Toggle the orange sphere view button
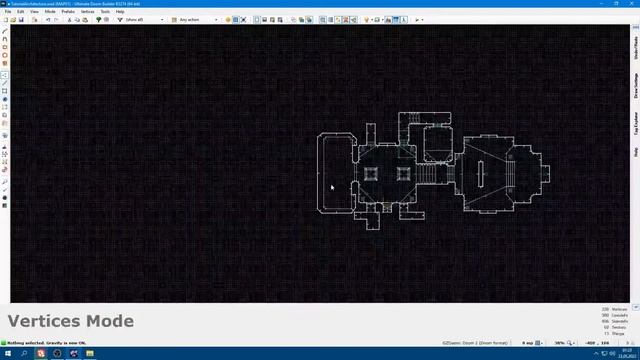Viewport: 640px width, 360px height. (x=228, y=20)
